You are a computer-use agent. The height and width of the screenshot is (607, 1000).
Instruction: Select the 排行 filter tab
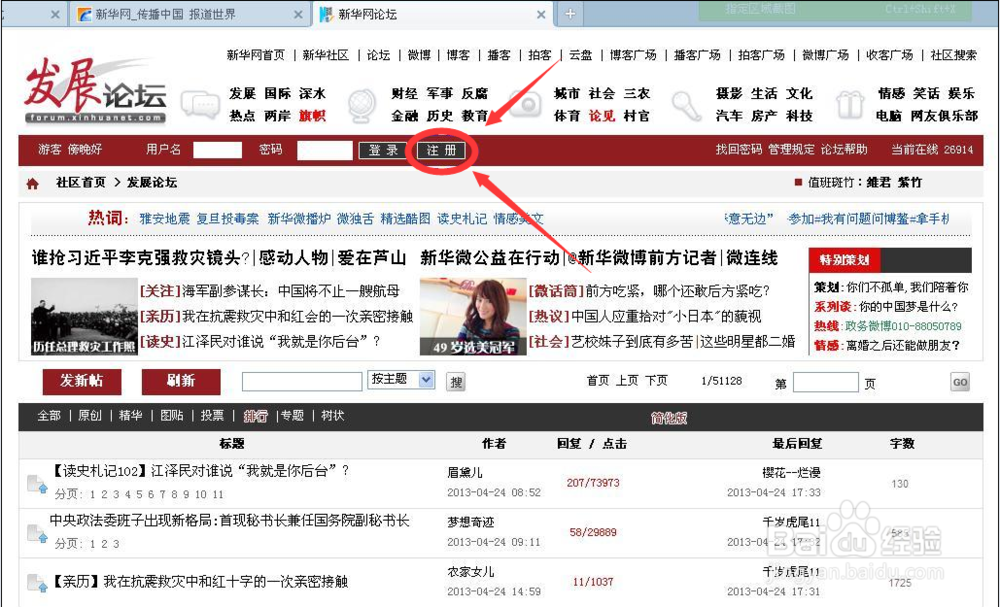[256, 416]
